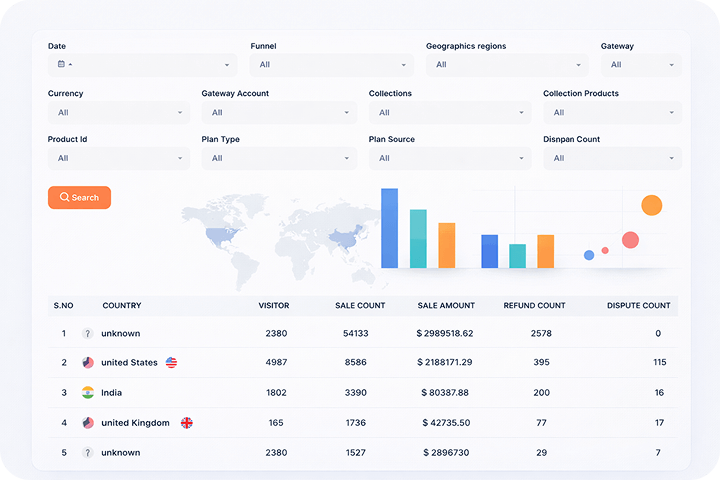Image resolution: width=720 pixels, height=480 pixels.
Task: Click the SALE AMOUNT column header
Action: [x=446, y=305]
